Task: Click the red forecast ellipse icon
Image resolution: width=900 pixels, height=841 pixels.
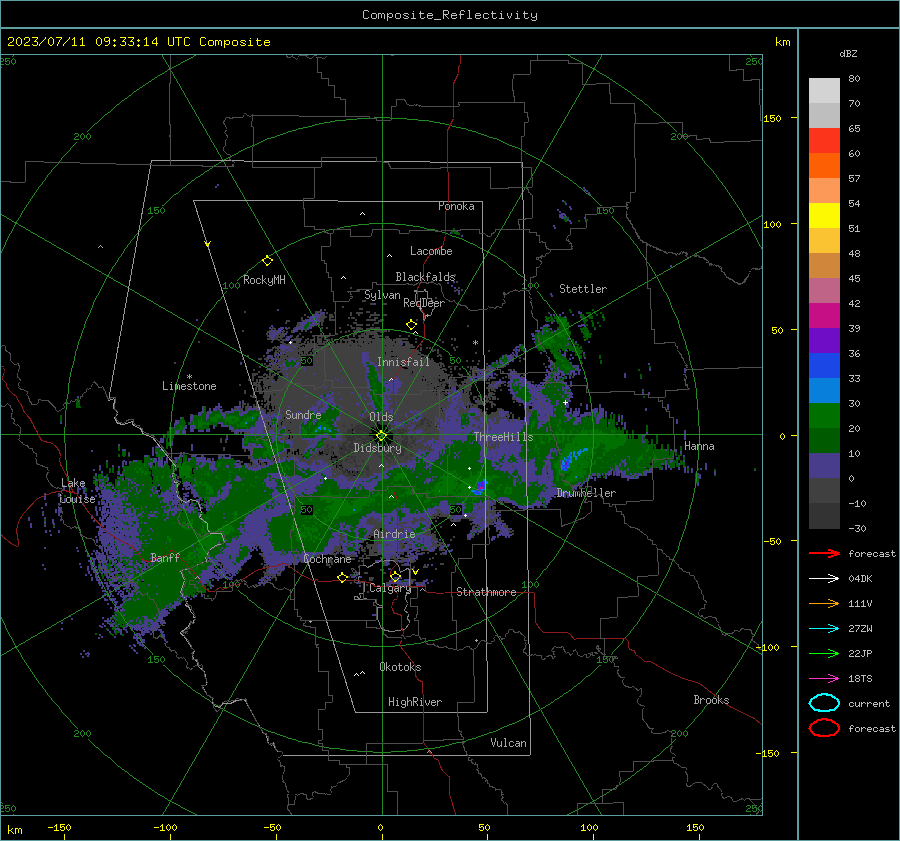Action: point(824,728)
